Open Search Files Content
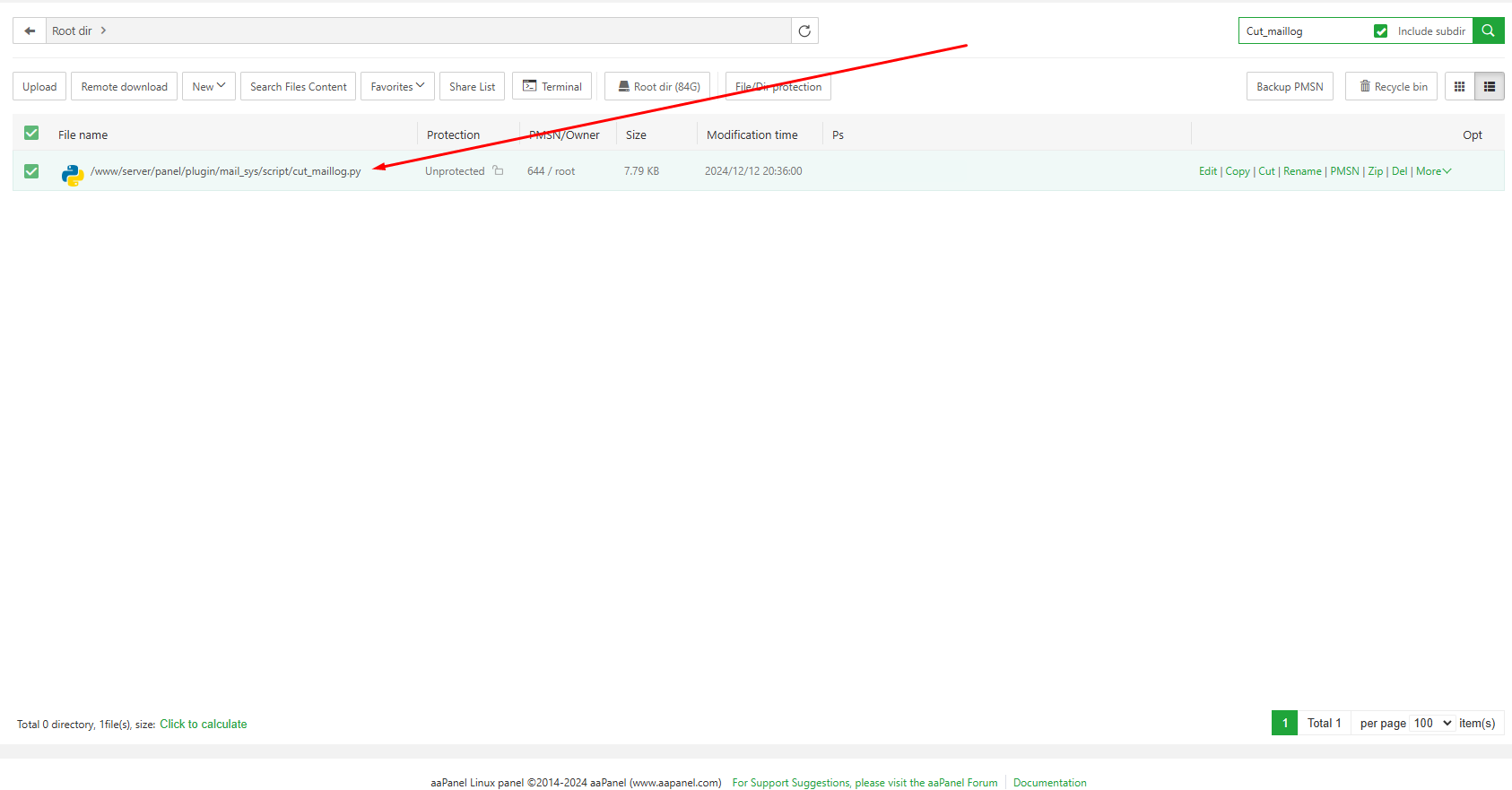This screenshot has width=1512, height=790. pos(298,86)
